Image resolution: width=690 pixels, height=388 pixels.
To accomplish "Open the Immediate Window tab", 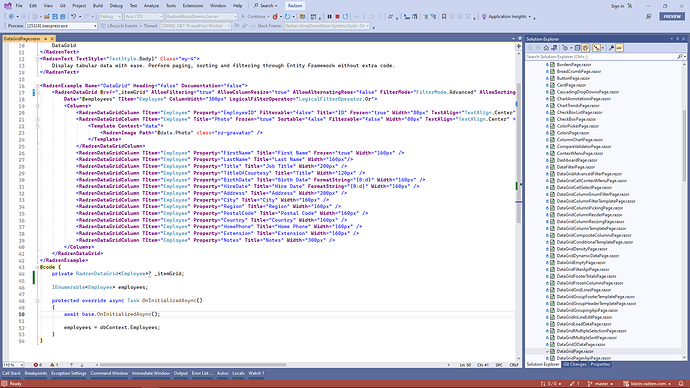I will [150, 373].
